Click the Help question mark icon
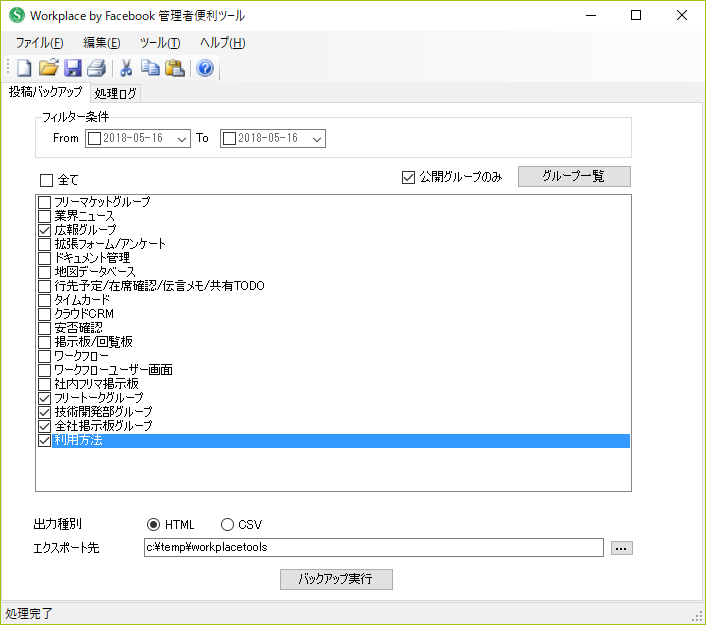This screenshot has width=706, height=625. click(x=205, y=68)
